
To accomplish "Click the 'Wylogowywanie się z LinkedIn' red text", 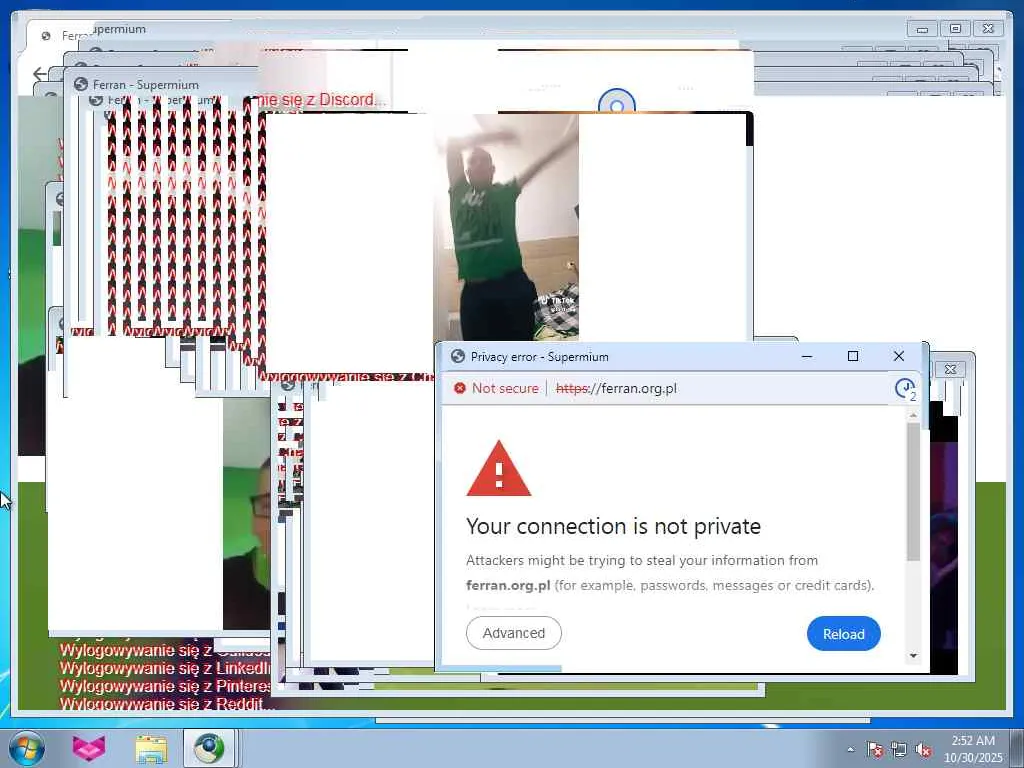I will 165,668.
